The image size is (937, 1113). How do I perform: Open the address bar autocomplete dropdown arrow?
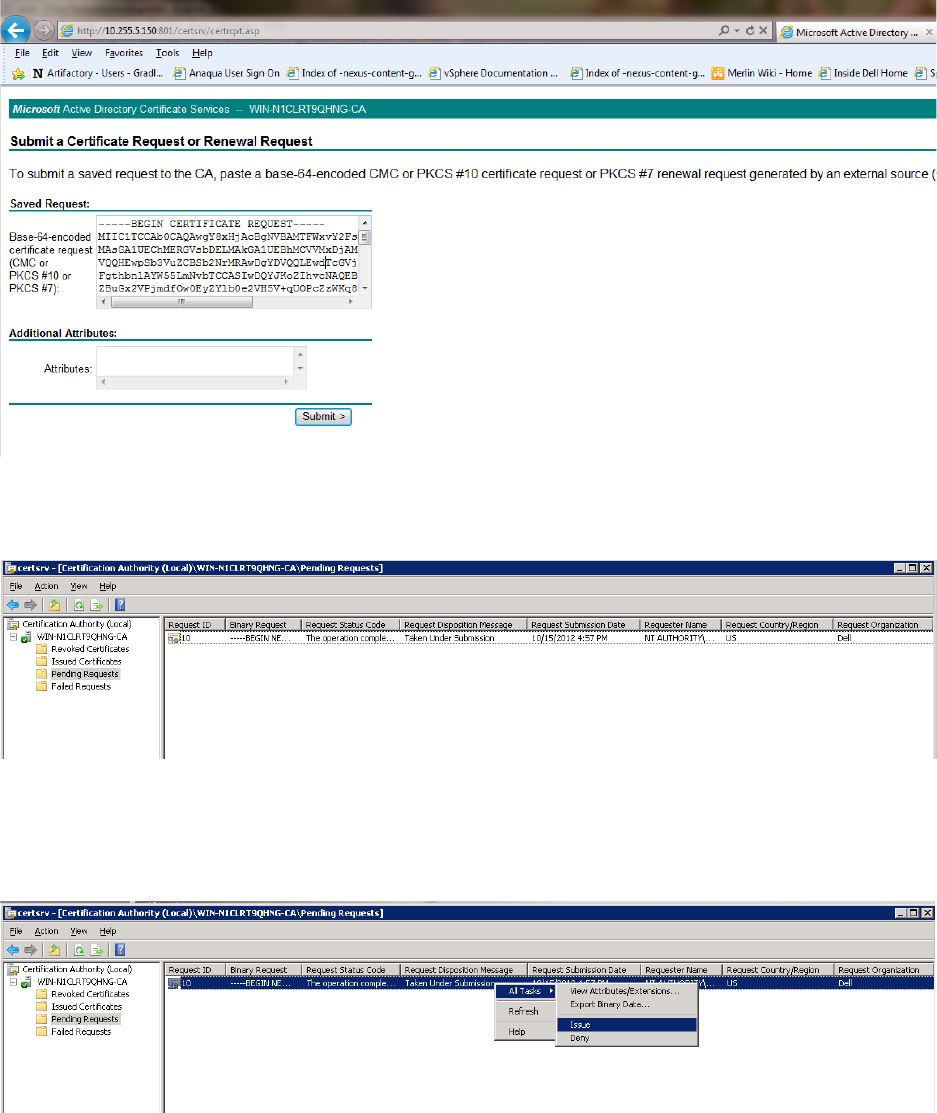click(737, 31)
